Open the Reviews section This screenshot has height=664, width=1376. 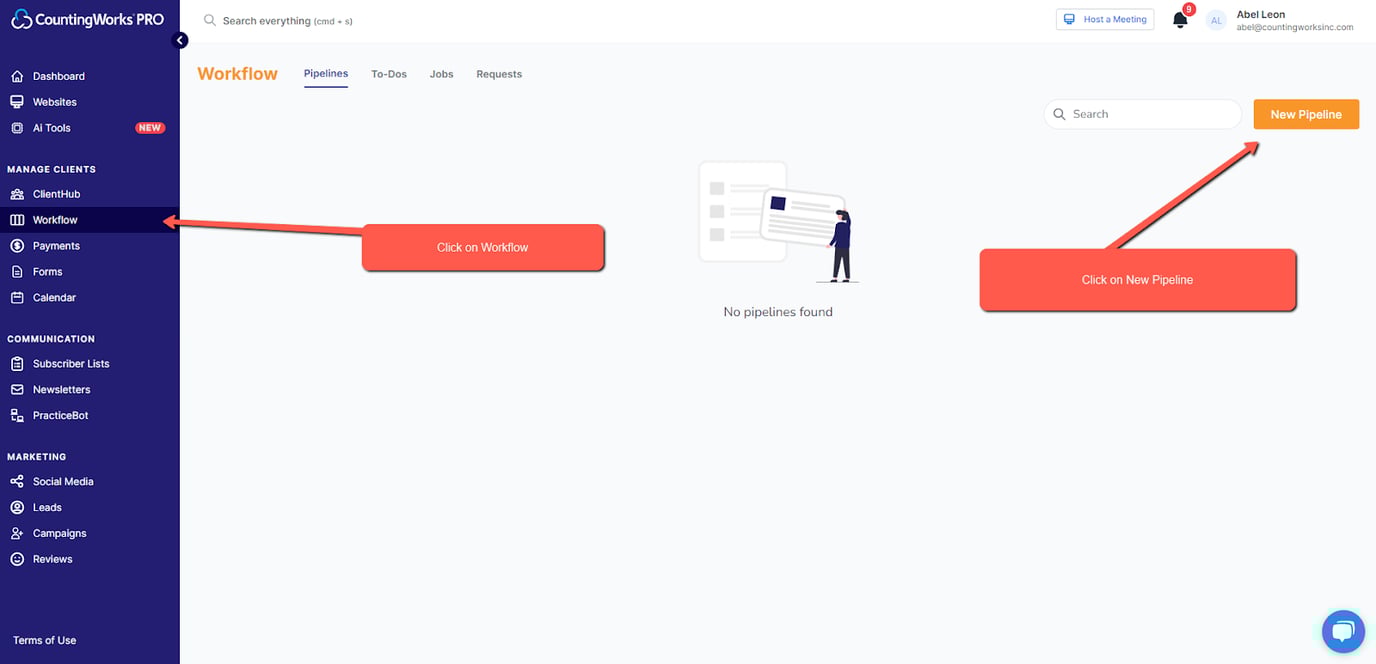(53, 559)
